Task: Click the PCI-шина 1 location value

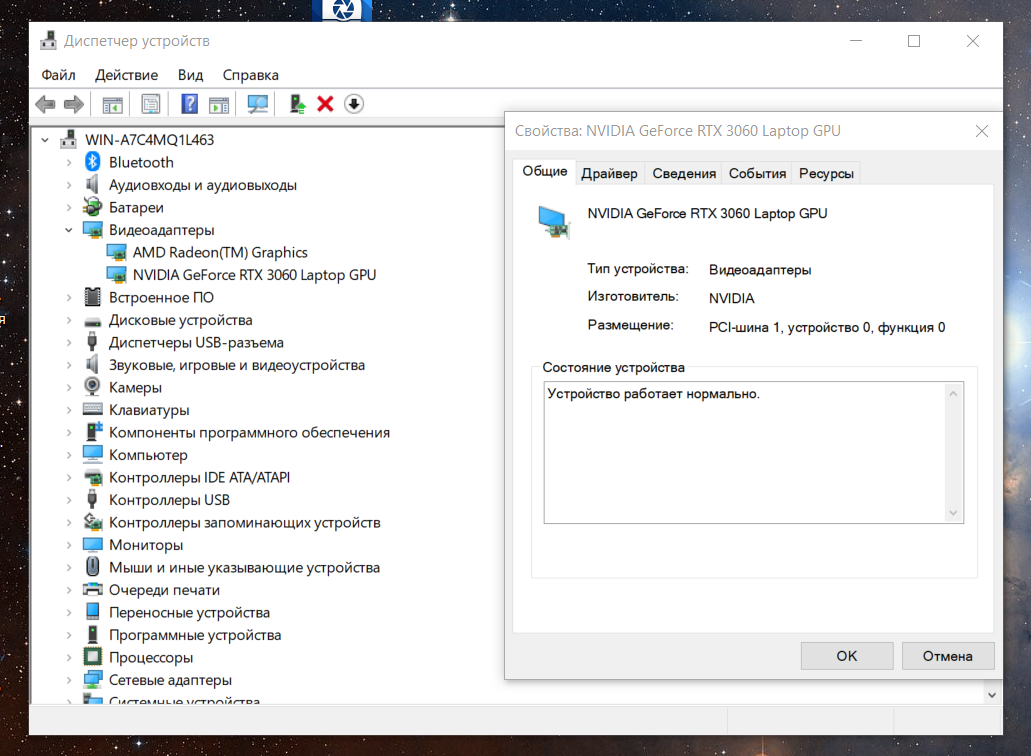Action: click(x=827, y=327)
